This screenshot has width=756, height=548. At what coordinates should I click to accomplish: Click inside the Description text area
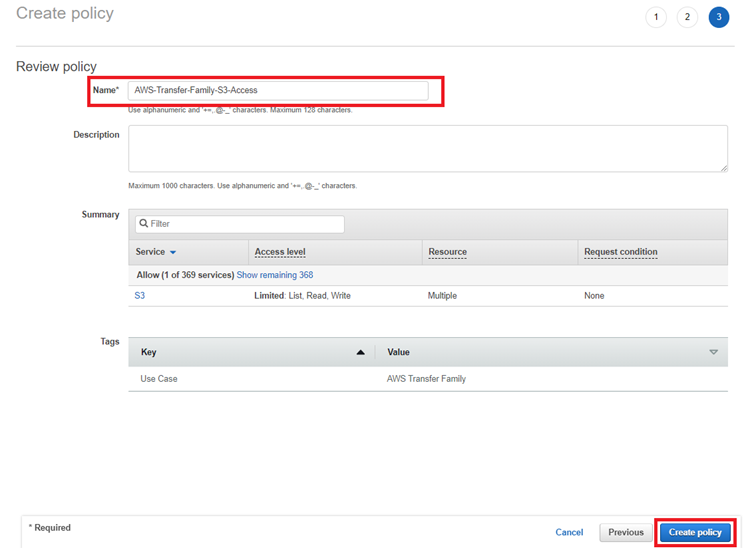pos(427,148)
